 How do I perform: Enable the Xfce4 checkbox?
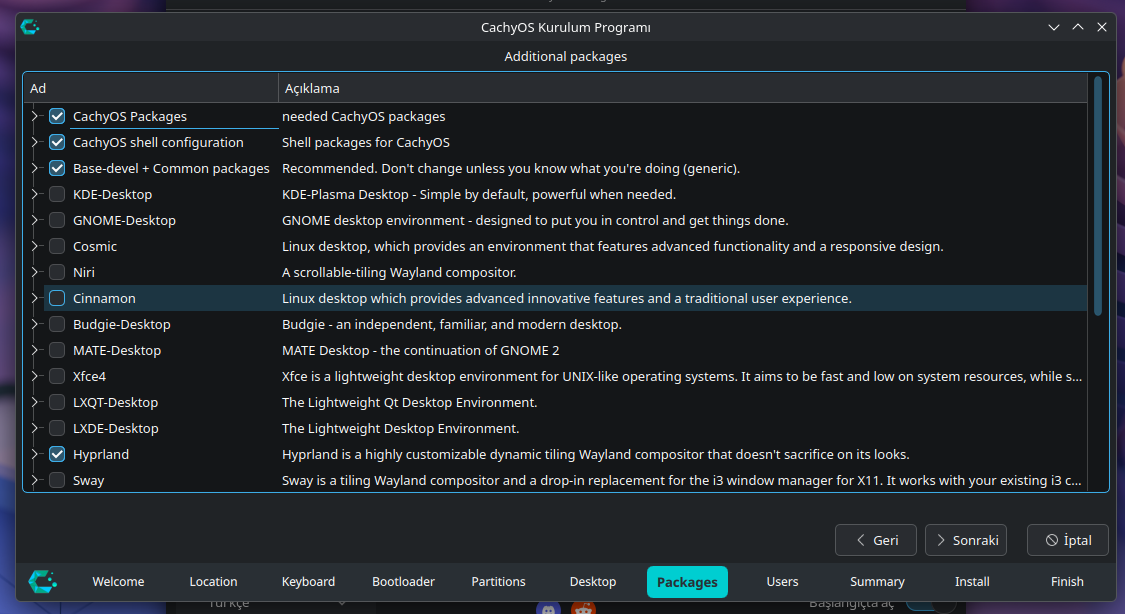[57, 376]
